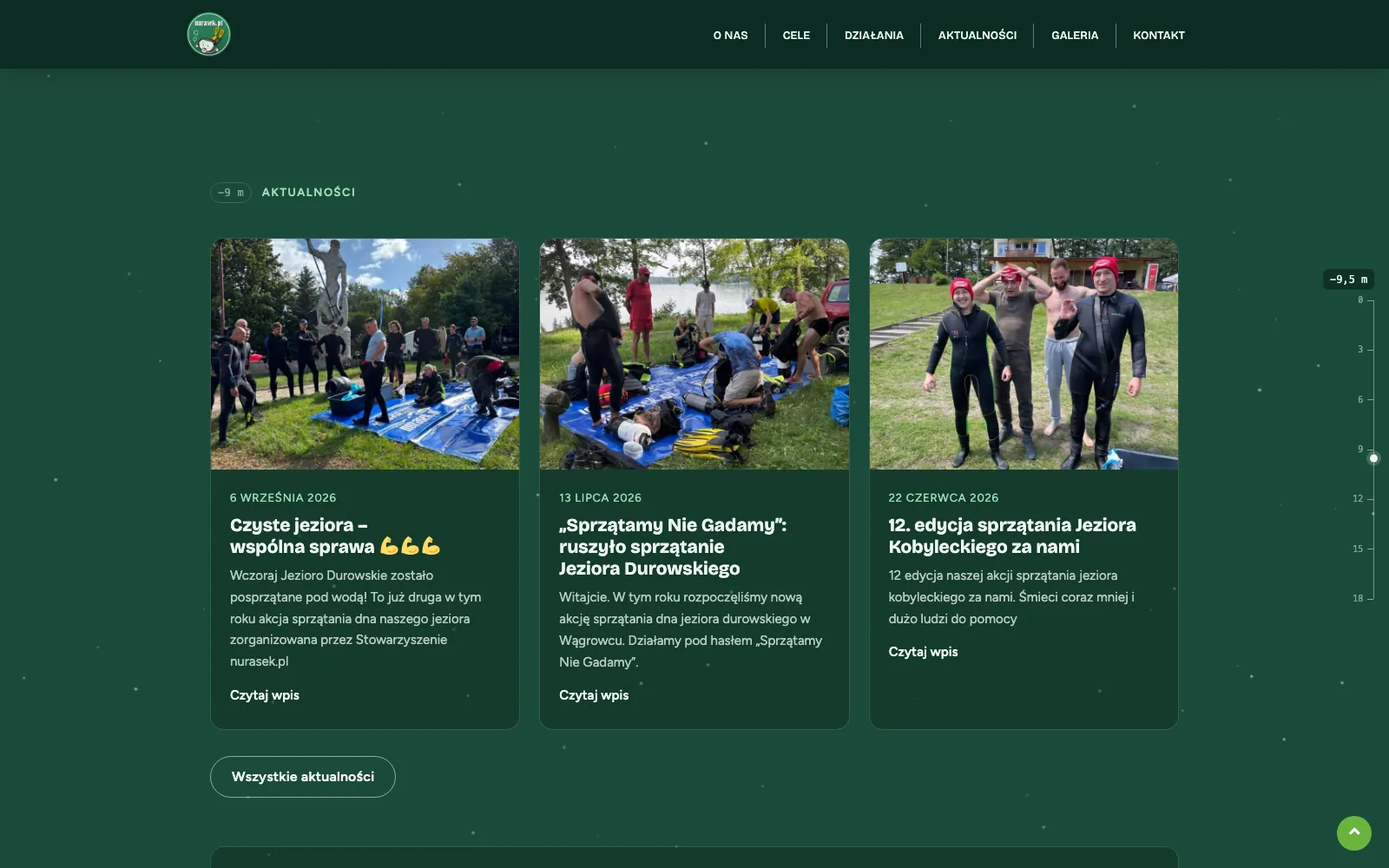Click the 3 mark on depth scale
1389x868 pixels.
(1360, 349)
